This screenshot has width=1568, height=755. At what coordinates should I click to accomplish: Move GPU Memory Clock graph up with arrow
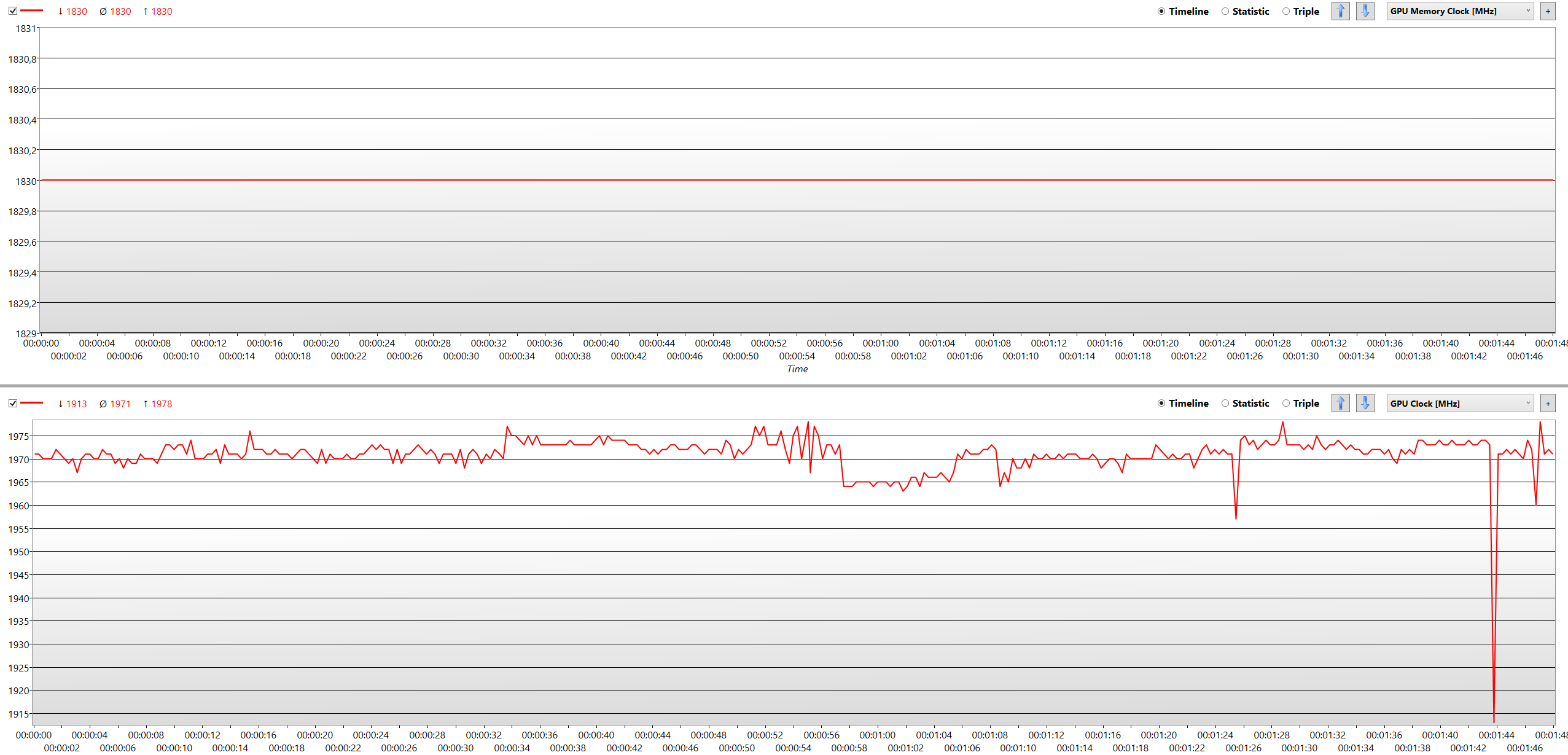[1341, 11]
